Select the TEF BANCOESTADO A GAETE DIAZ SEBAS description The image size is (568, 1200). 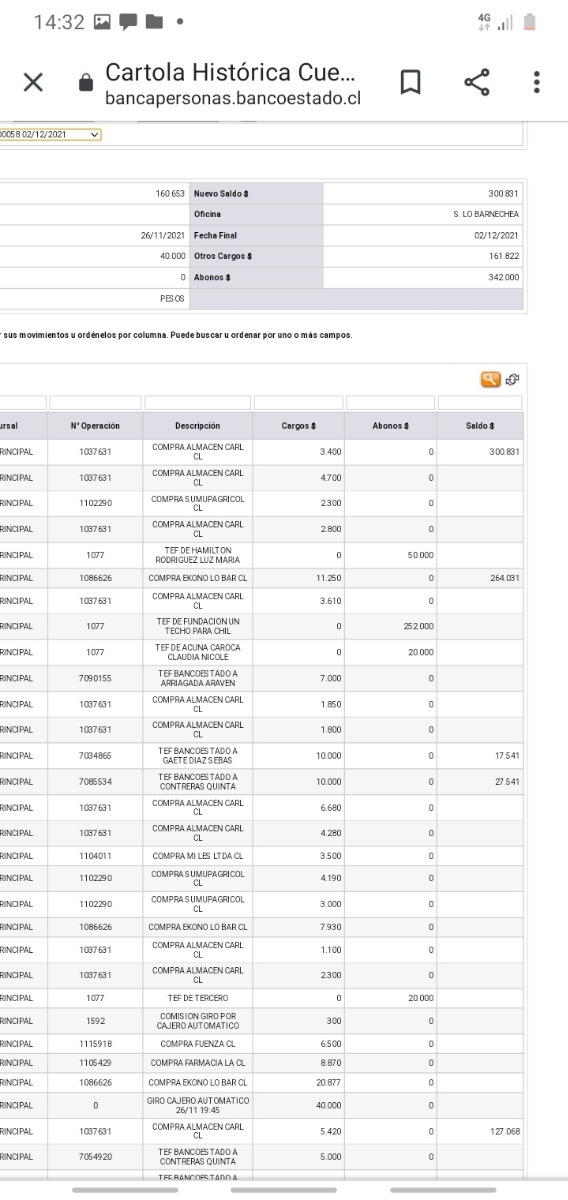[x=197, y=756]
